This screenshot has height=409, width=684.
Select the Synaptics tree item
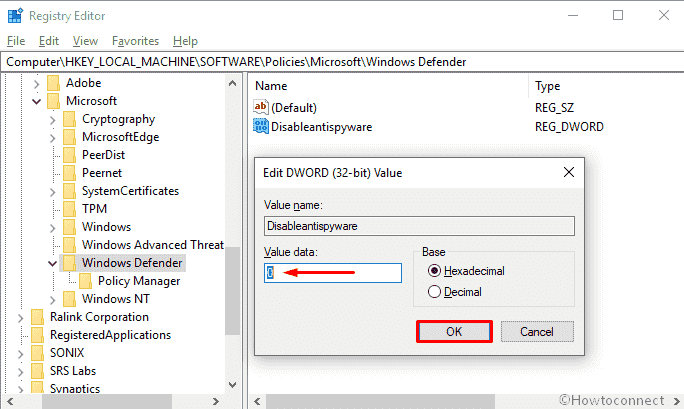coord(75,388)
